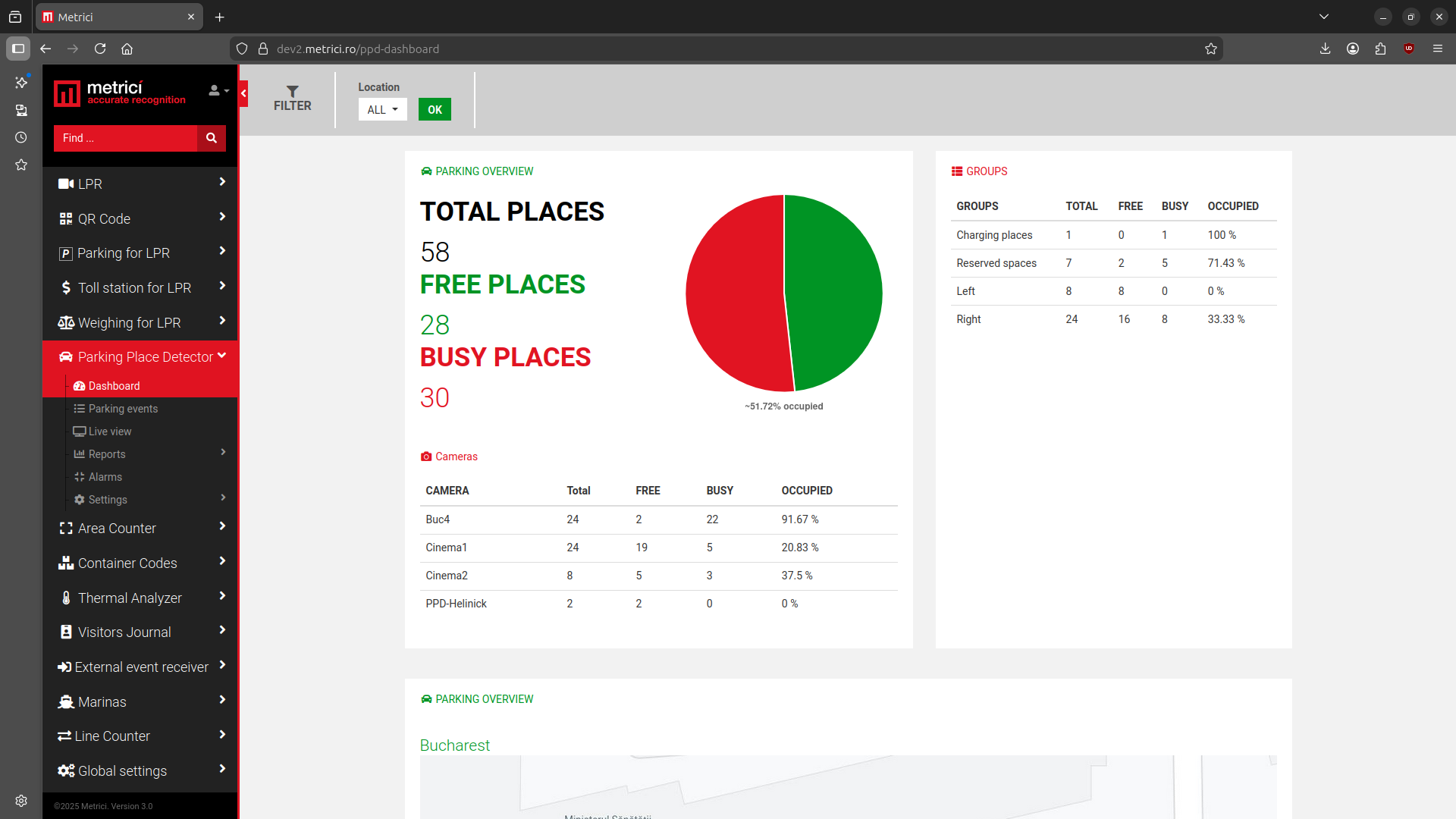Expand the Line Counter chevron
The width and height of the screenshot is (1456, 819).
point(222,735)
